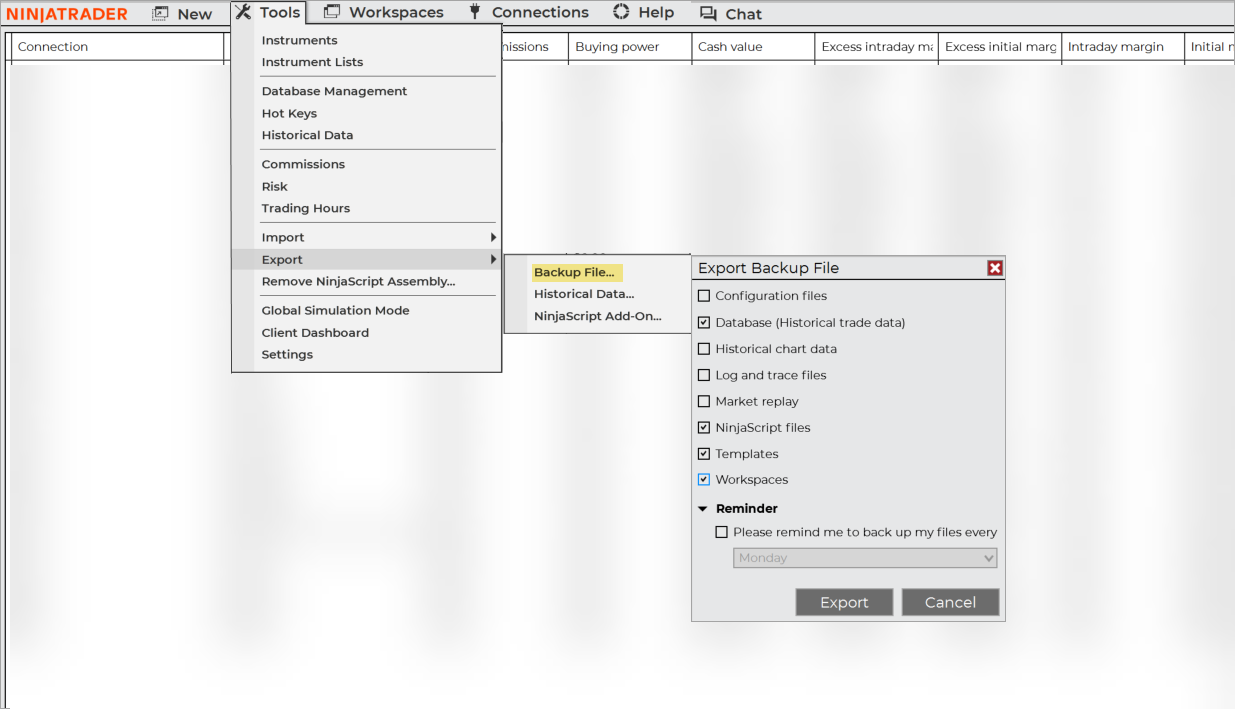
Task: Click the Help lifebuoy icon
Action: [x=621, y=12]
